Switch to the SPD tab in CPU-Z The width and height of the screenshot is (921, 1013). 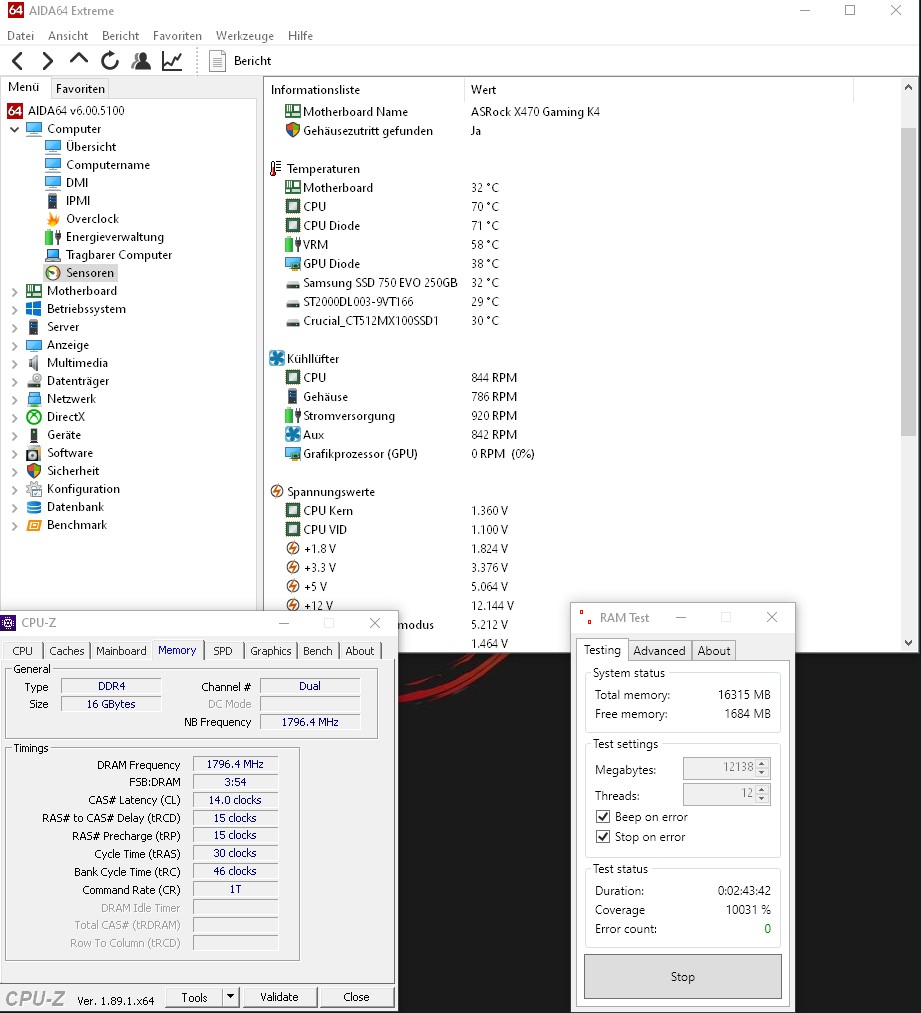point(223,651)
